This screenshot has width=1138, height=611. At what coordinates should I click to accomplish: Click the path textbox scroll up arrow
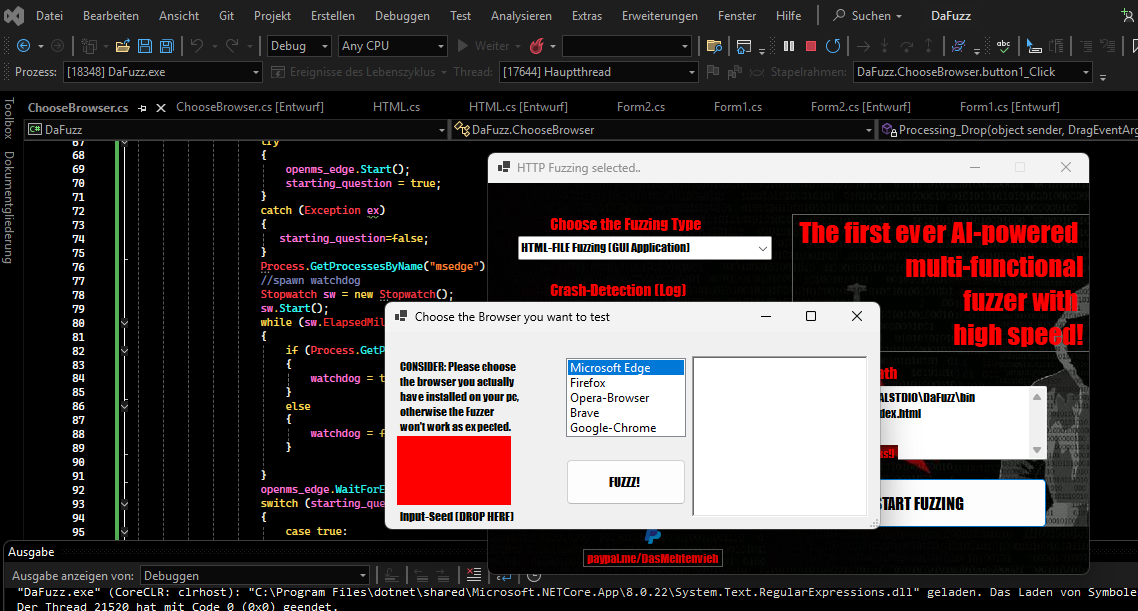[x=1036, y=397]
